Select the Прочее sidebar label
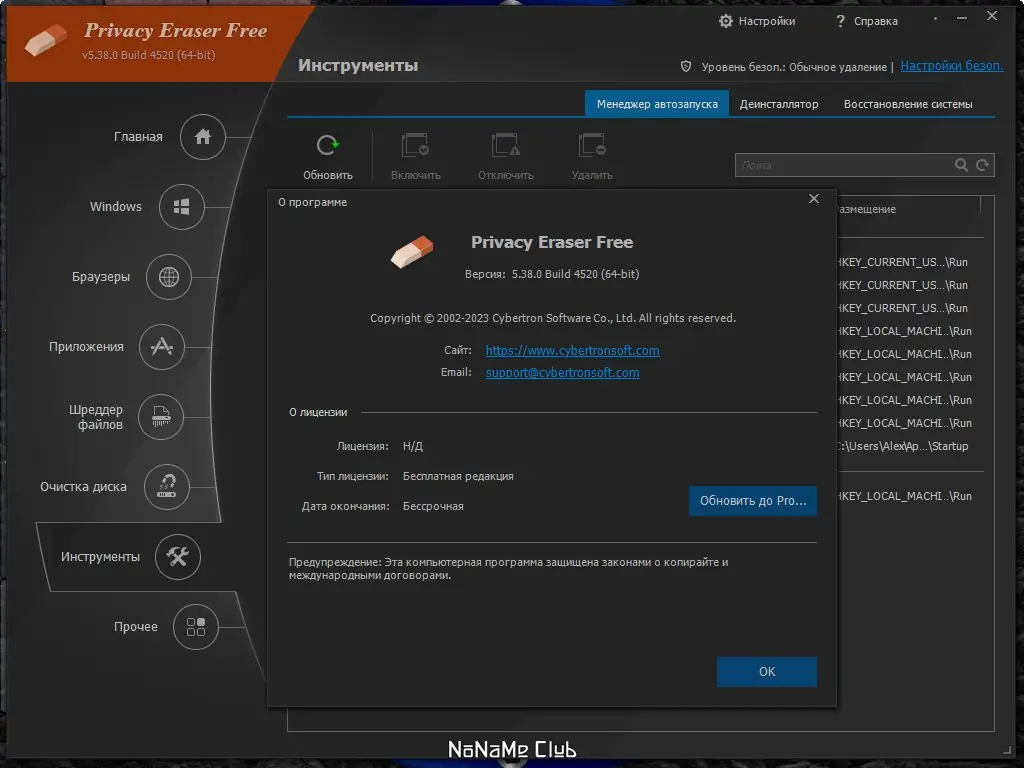Viewport: 1024px width, 768px height. click(136, 627)
